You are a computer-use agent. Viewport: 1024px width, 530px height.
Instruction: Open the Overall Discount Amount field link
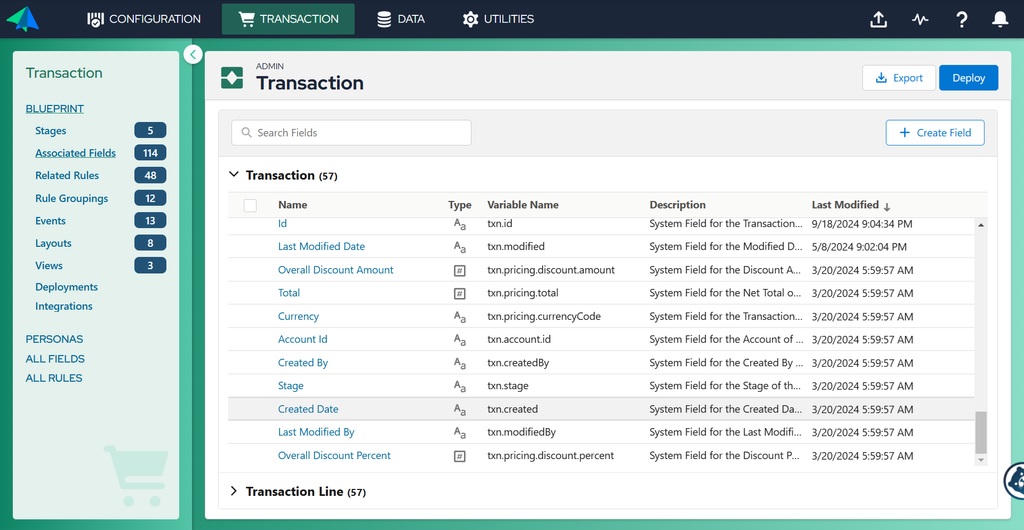(x=336, y=270)
